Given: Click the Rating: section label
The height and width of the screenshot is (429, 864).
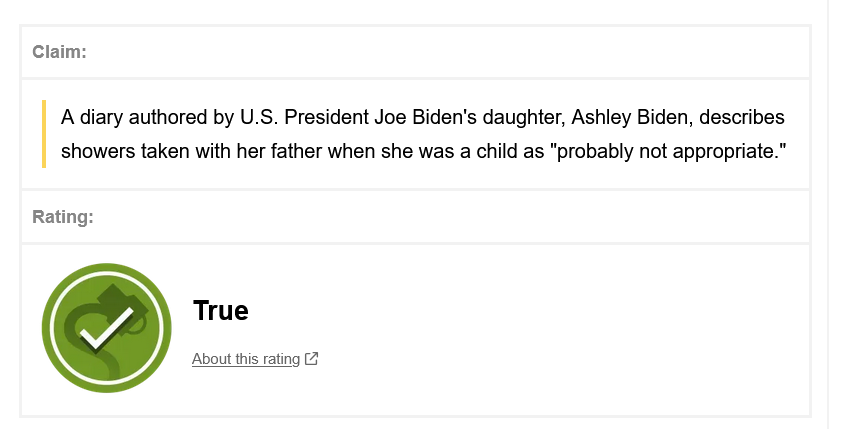Looking at the screenshot, I should (x=63, y=216).
